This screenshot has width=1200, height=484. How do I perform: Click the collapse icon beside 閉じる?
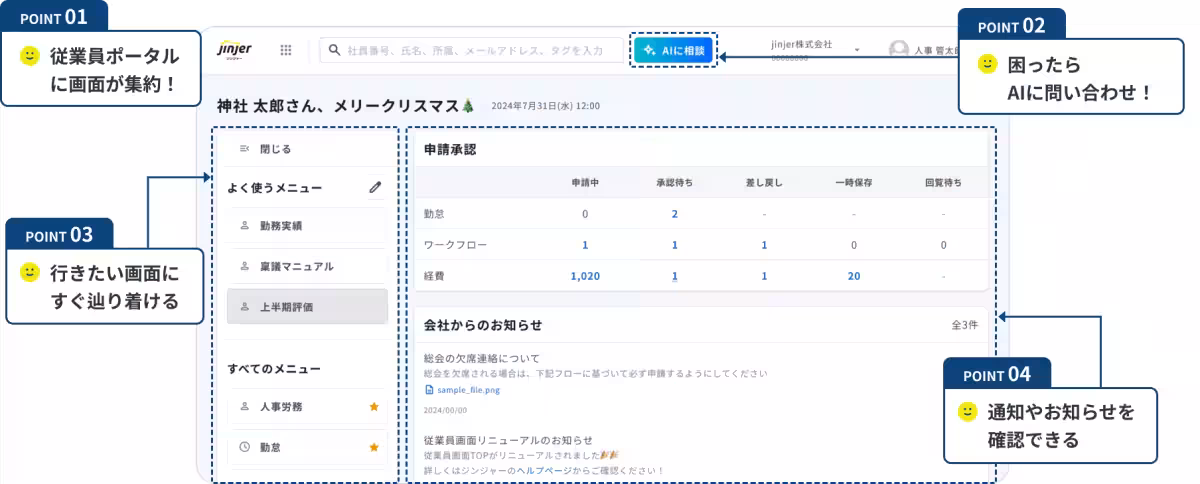[244, 149]
